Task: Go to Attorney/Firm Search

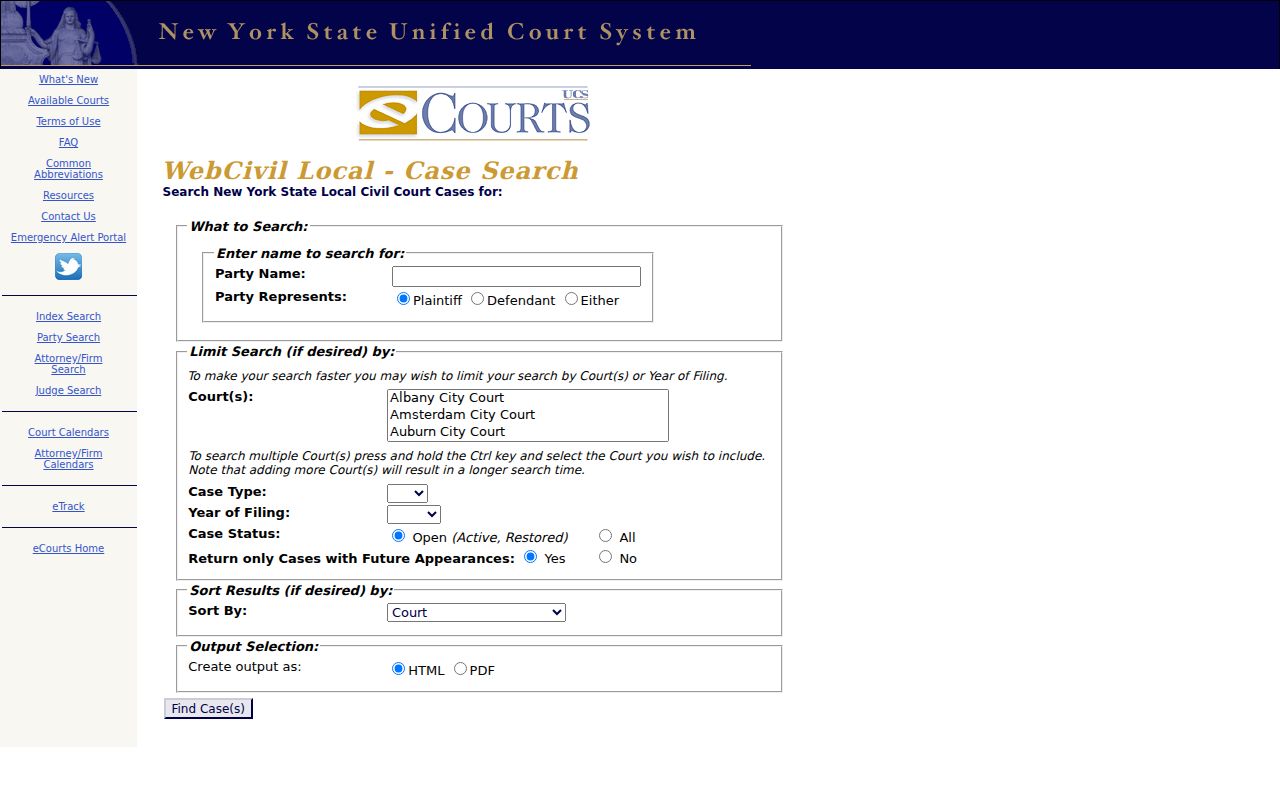Action: (68, 364)
